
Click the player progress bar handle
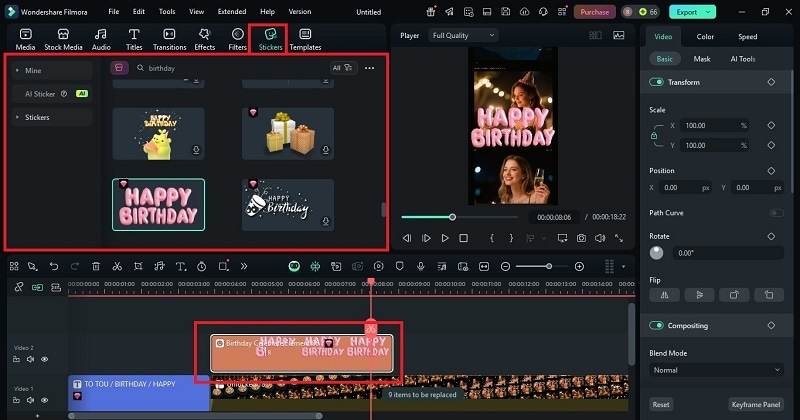(x=452, y=217)
